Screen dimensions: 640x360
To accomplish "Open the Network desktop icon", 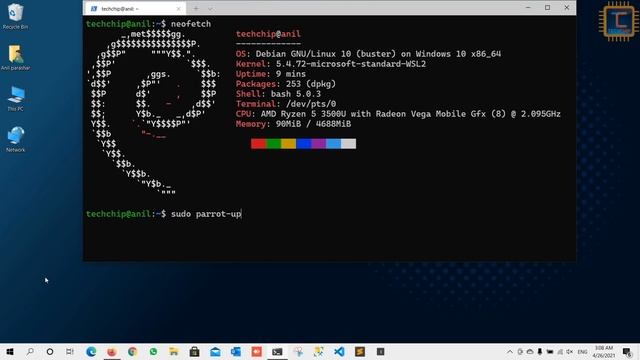I will pos(16,139).
